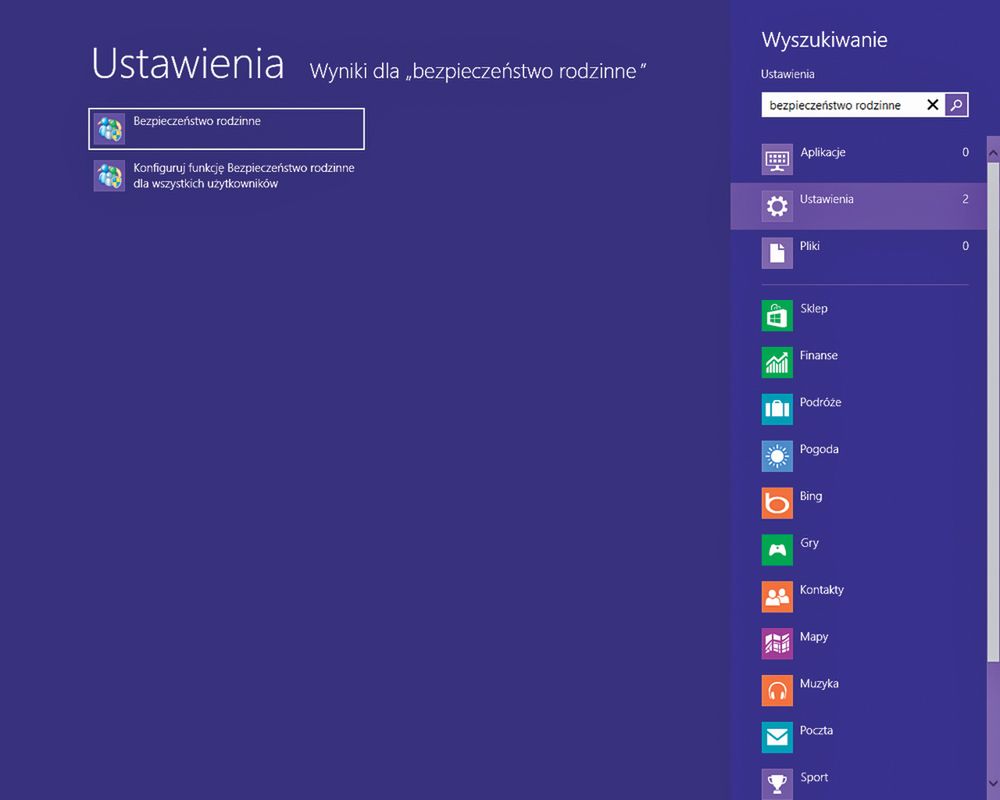Image resolution: width=1000 pixels, height=800 pixels.
Task: Click the Pliki result count 0
Action: [x=965, y=246]
